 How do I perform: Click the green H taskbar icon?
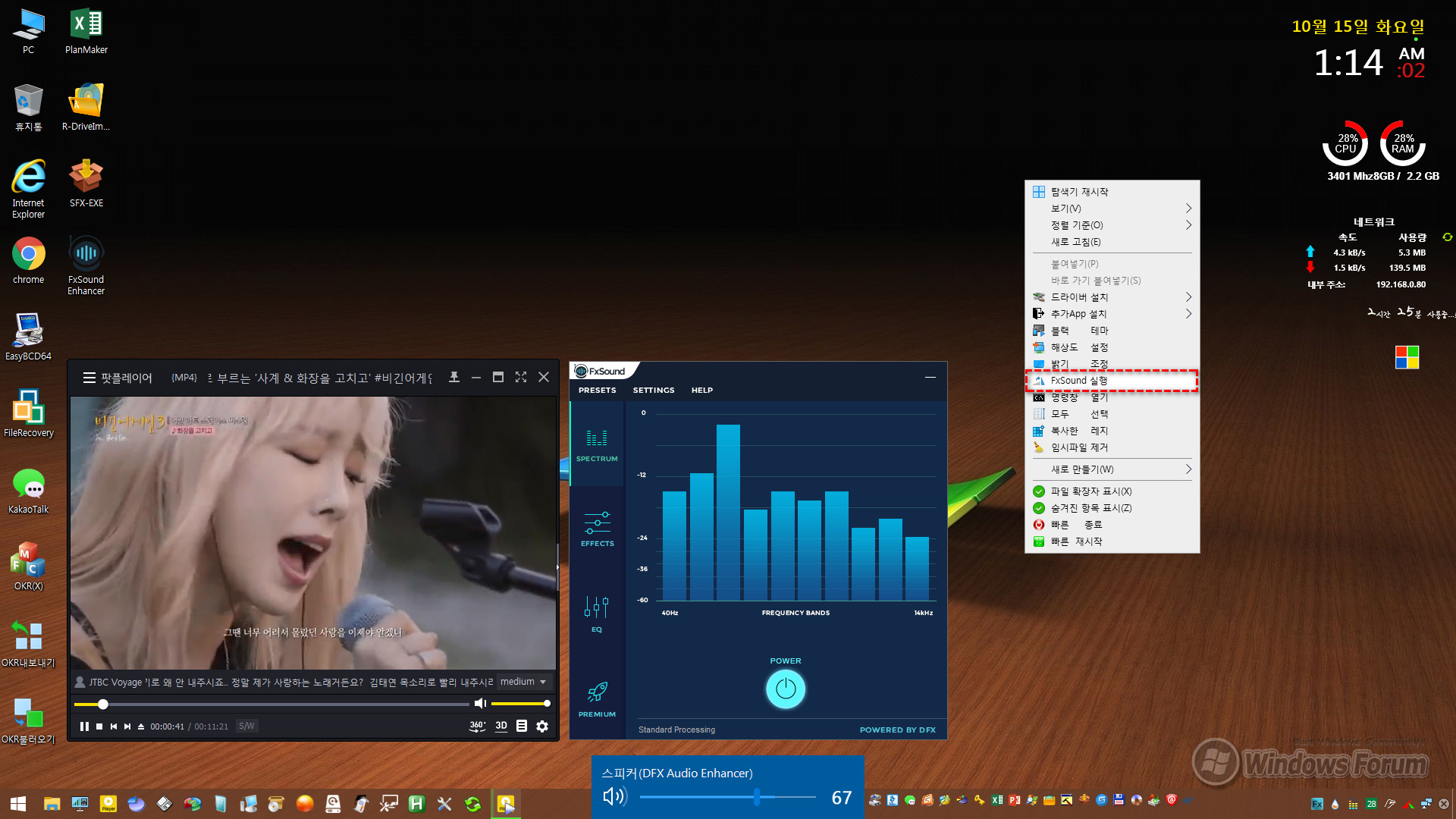416,804
